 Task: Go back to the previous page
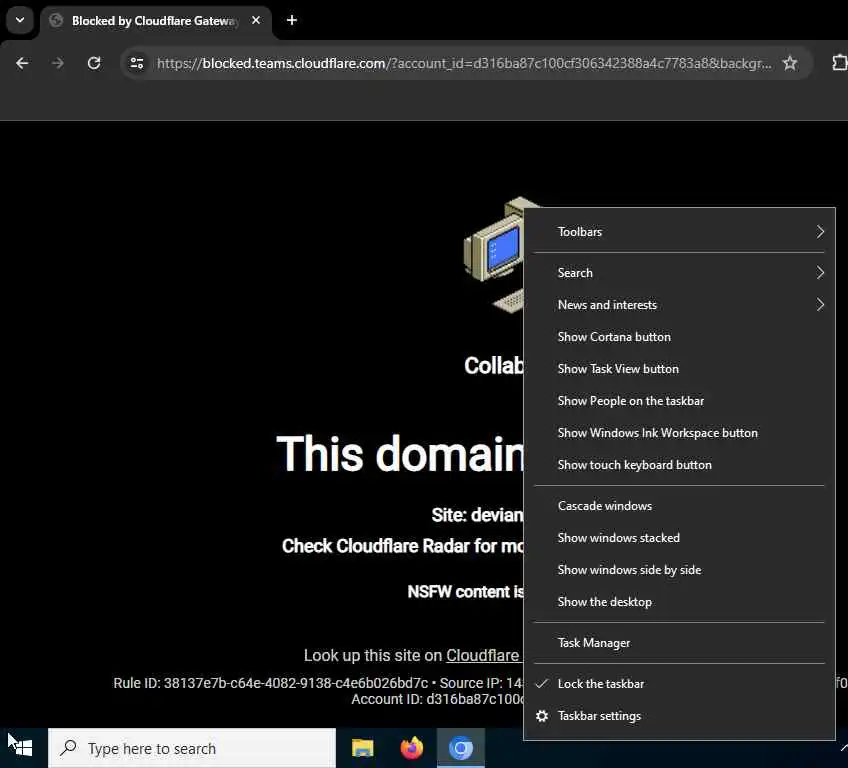[22, 63]
